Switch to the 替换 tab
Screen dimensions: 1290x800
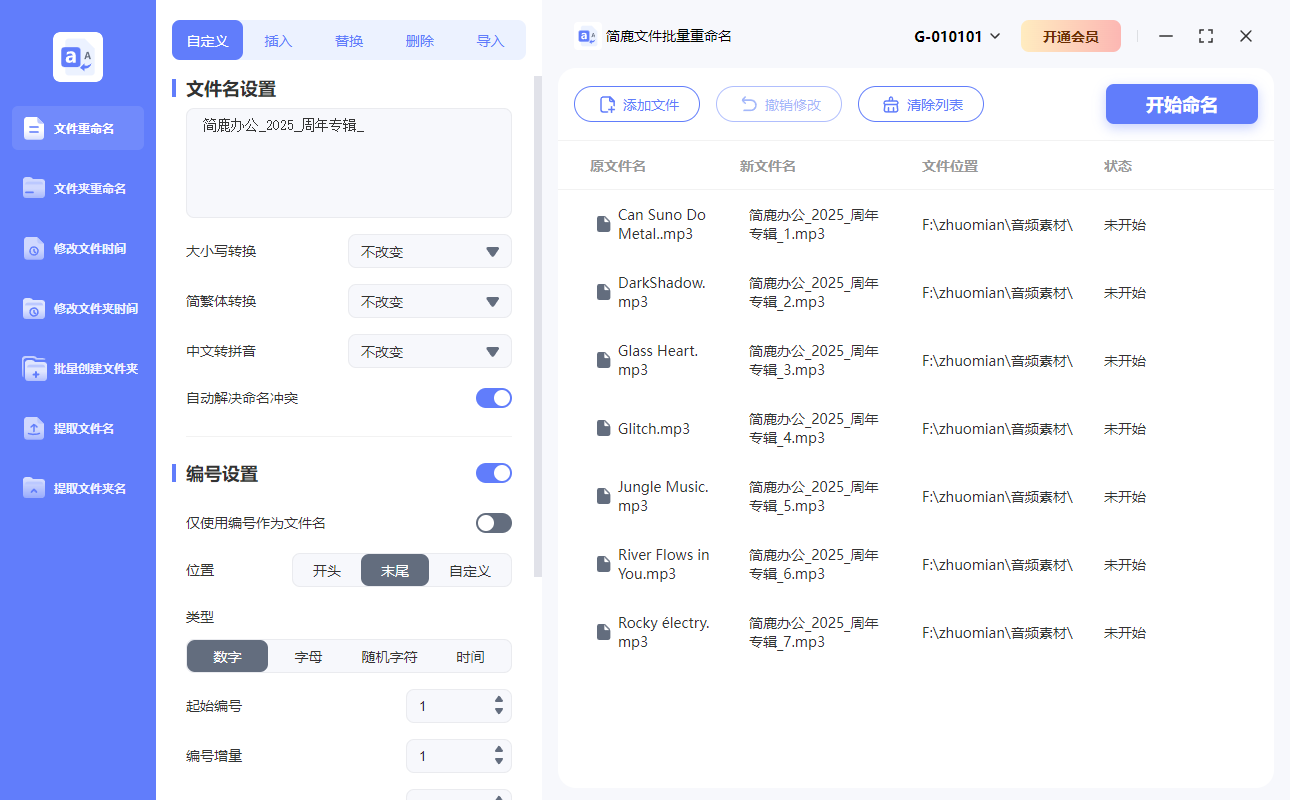click(x=349, y=40)
